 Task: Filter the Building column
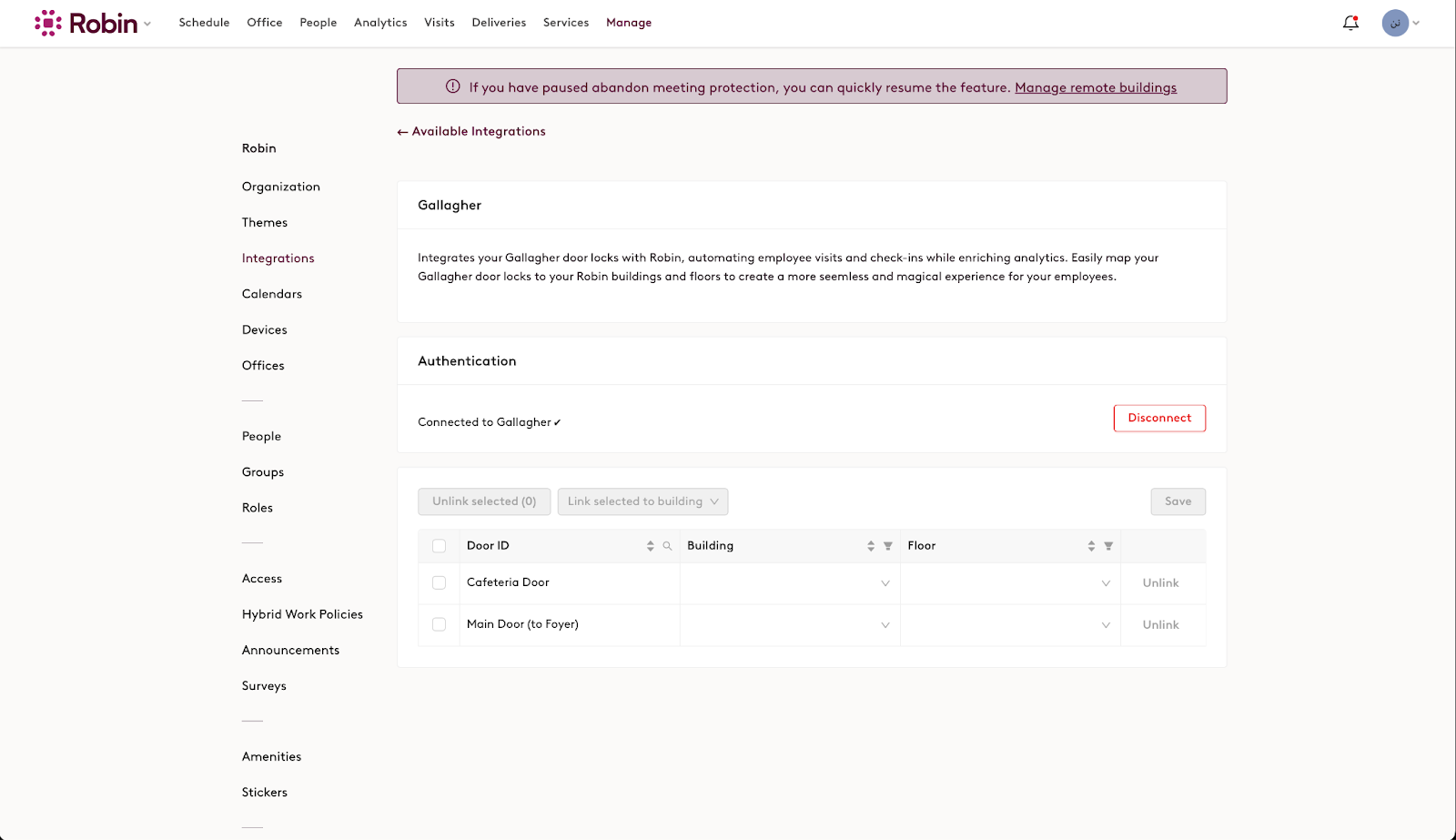[x=888, y=546]
